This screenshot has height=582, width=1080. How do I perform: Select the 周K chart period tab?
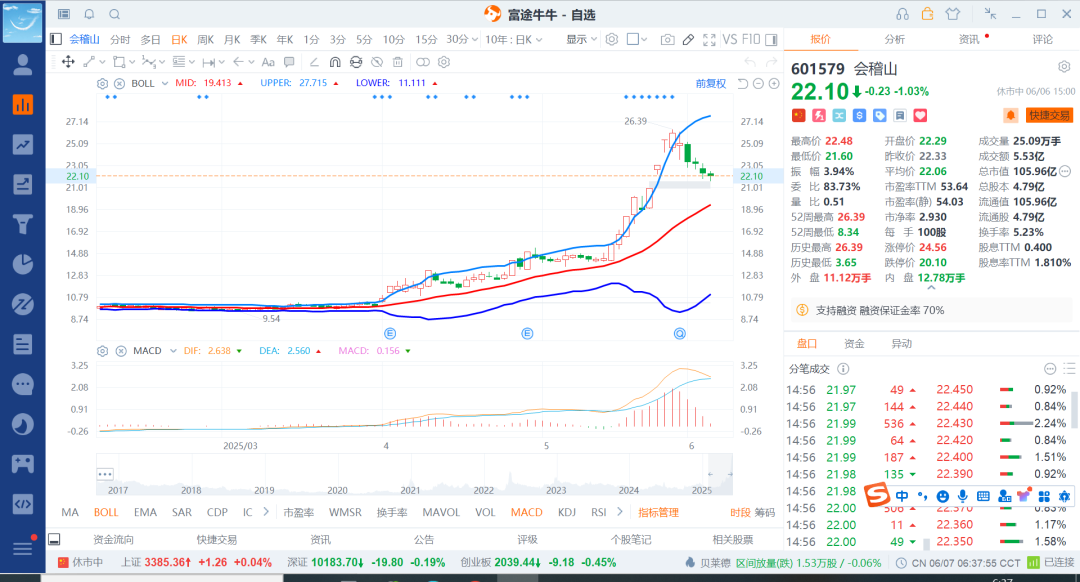pos(205,39)
